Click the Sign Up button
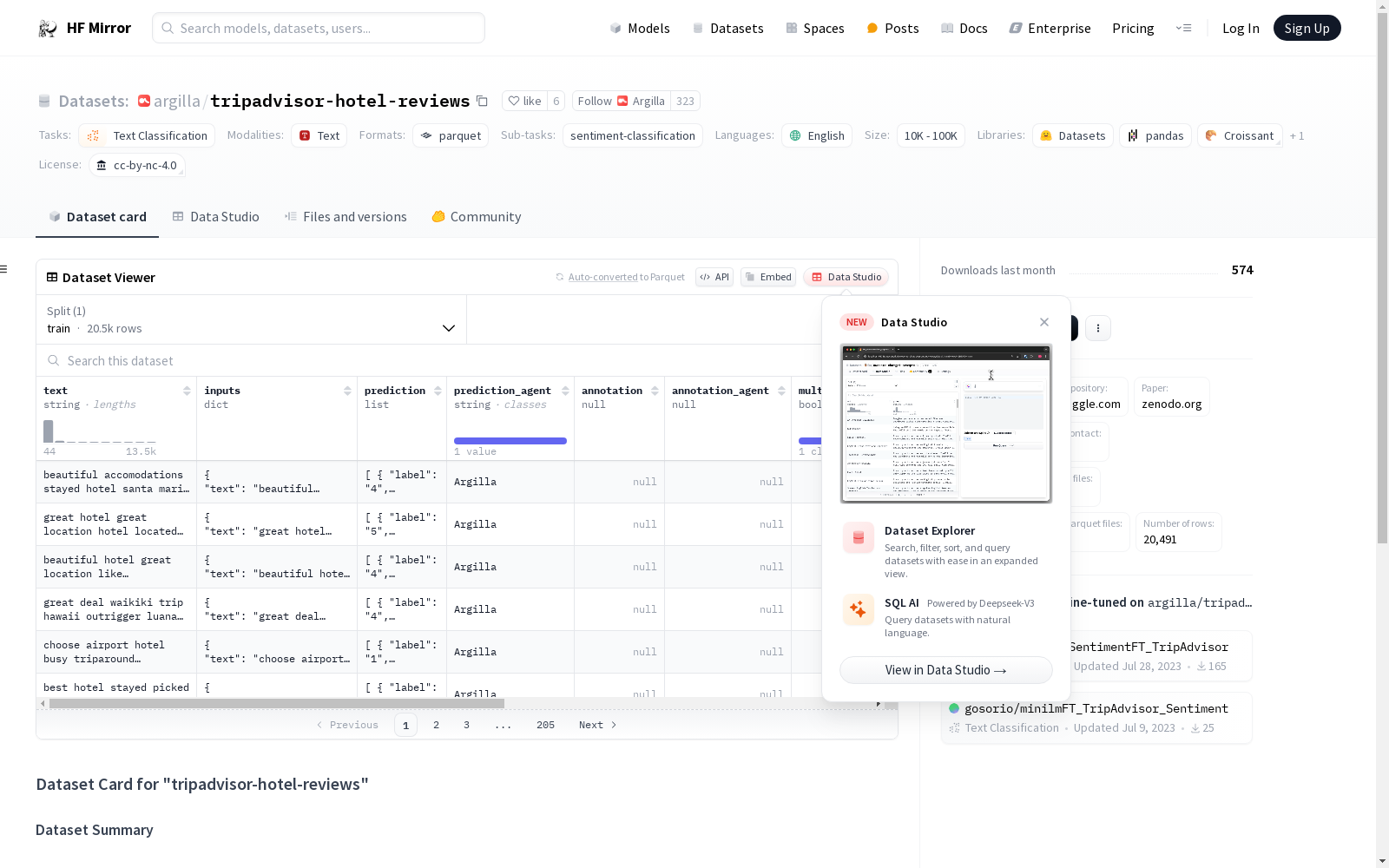This screenshot has height=868, width=1389. (1307, 29)
